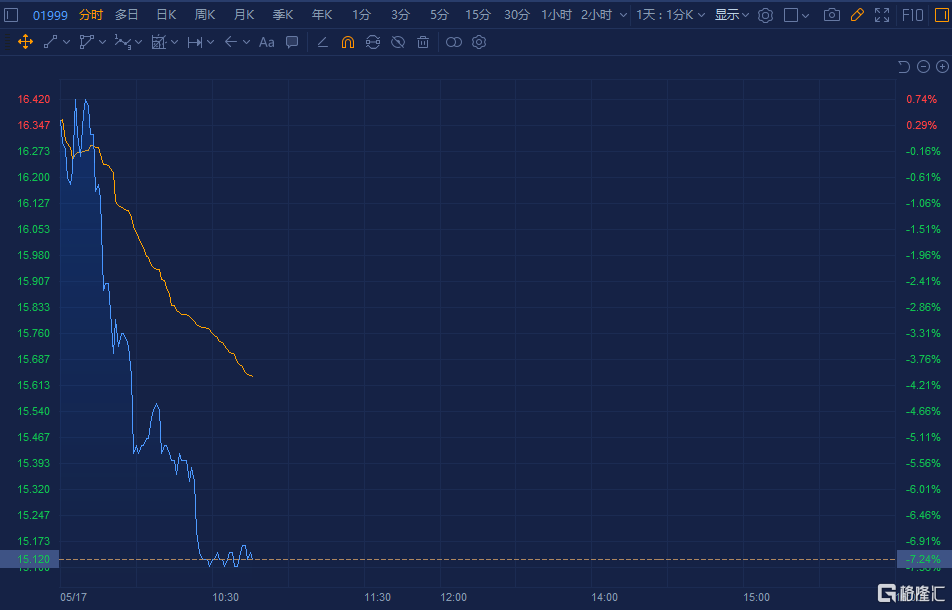Screen dimensions: 952x610
Task: Click the trash icon to delete drawings
Action: pos(423,42)
